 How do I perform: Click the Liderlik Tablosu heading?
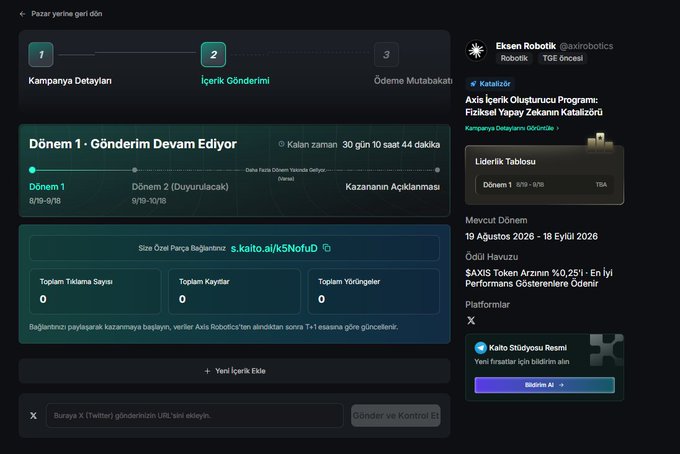505,161
